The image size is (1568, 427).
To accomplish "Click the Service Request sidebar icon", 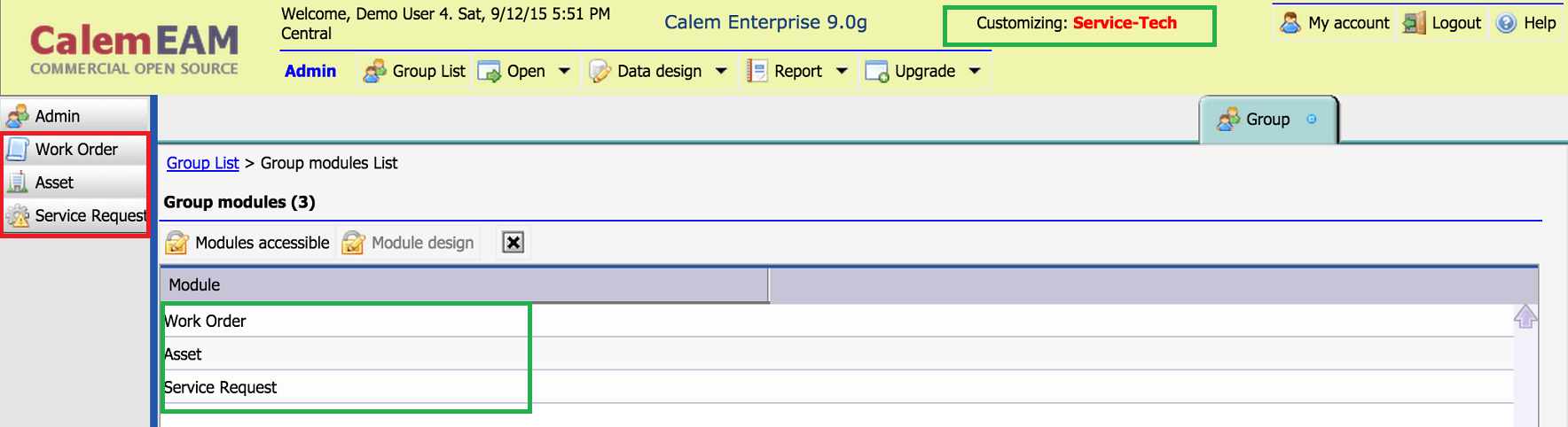I will [18, 216].
